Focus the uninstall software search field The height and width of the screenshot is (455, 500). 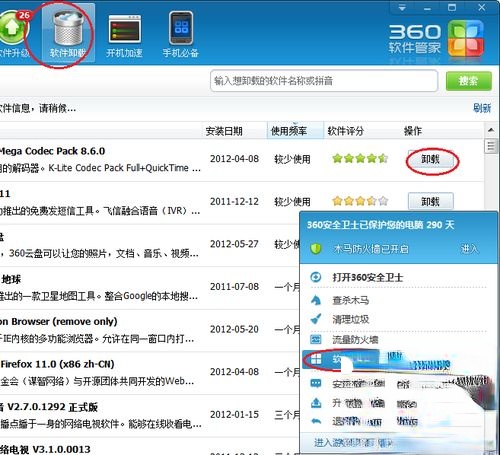(x=324, y=81)
